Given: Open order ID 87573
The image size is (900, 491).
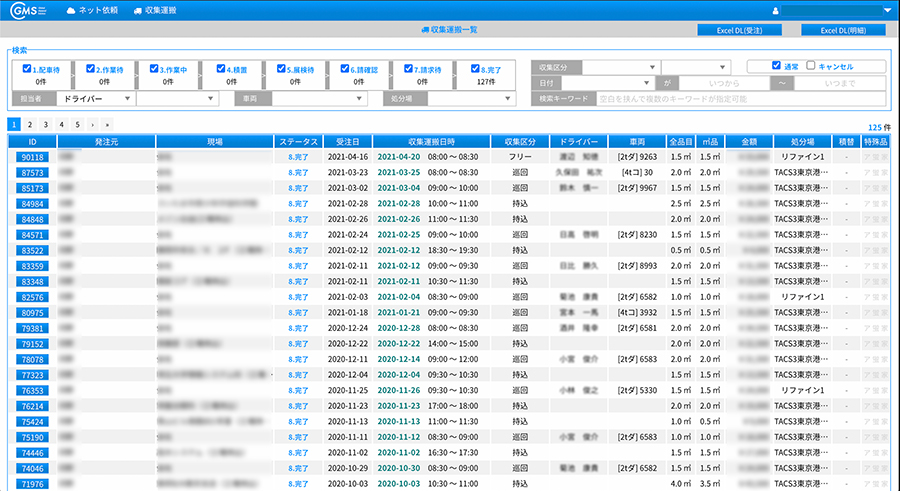Looking at the screenshot, I should click(x=32, y=172).
